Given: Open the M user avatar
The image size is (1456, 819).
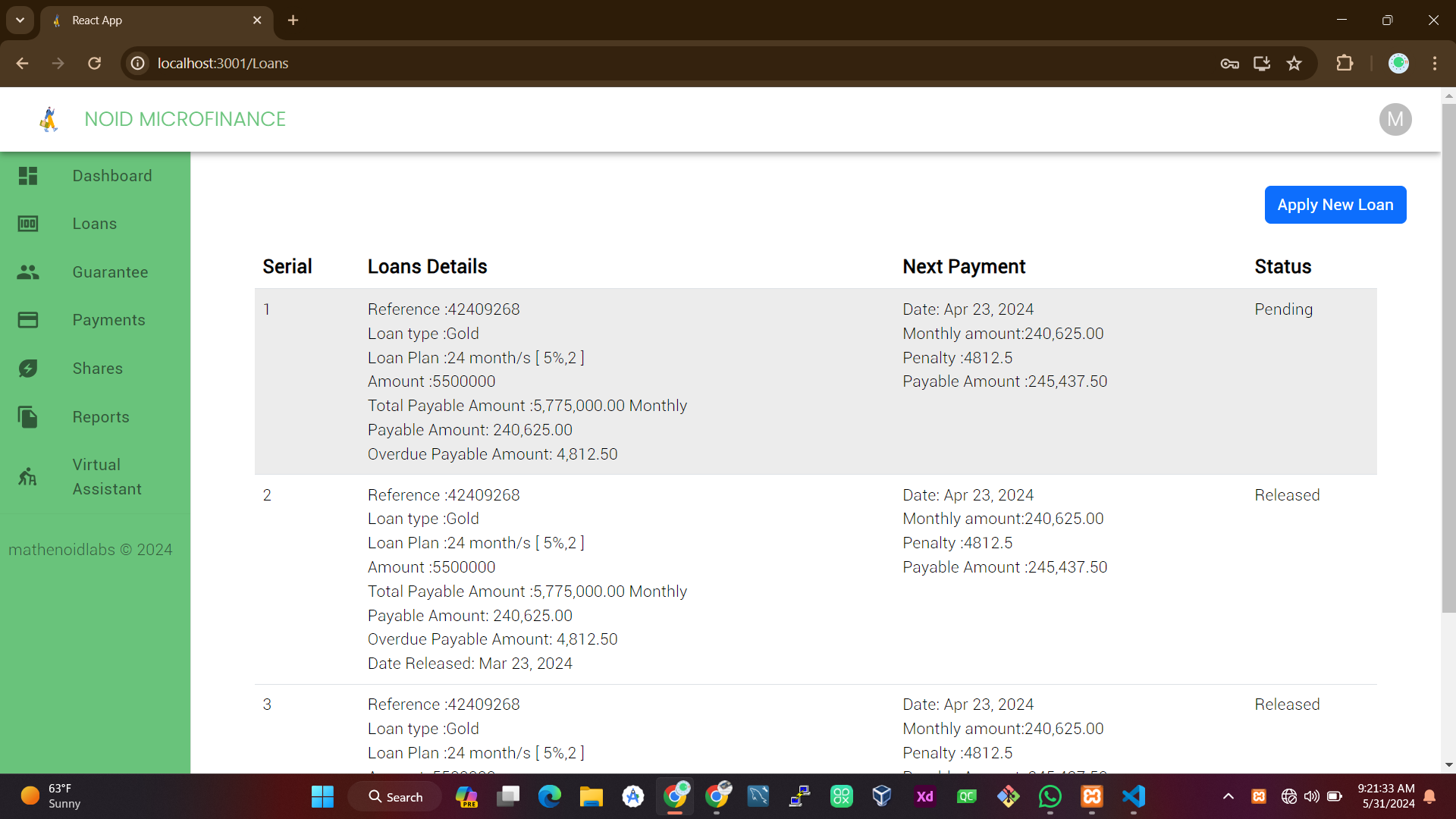Looking at the screenshot, I should pyautogui.click(x=1395, y=119).
